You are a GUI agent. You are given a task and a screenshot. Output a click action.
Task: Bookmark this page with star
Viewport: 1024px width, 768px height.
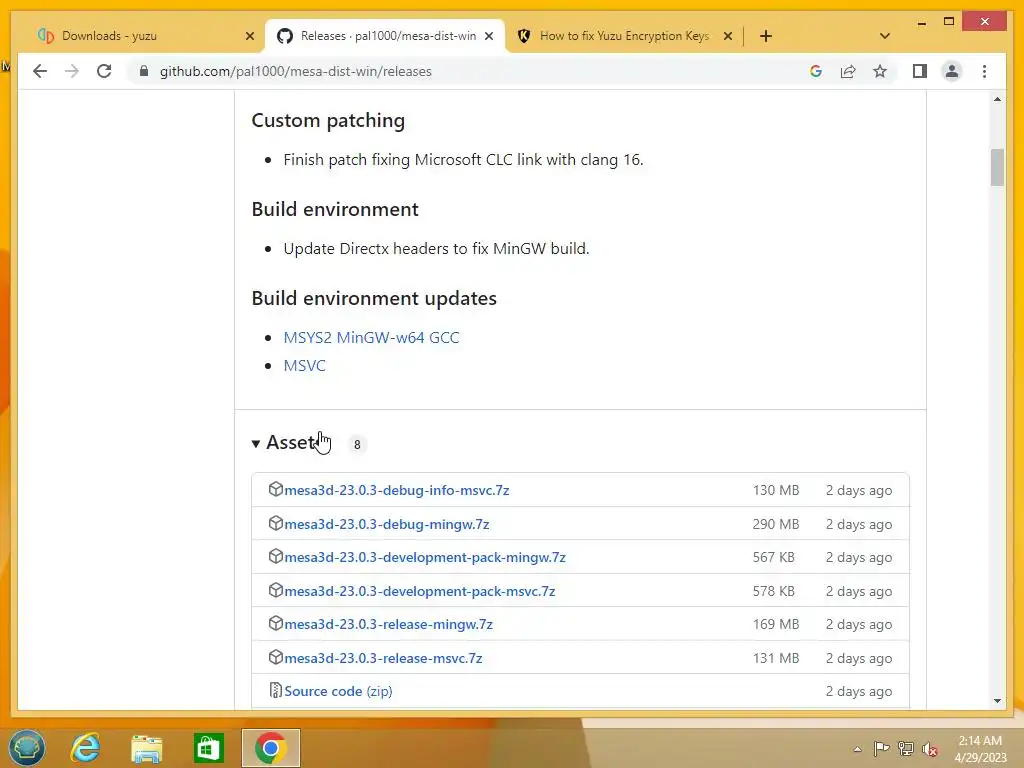point(880,71)
